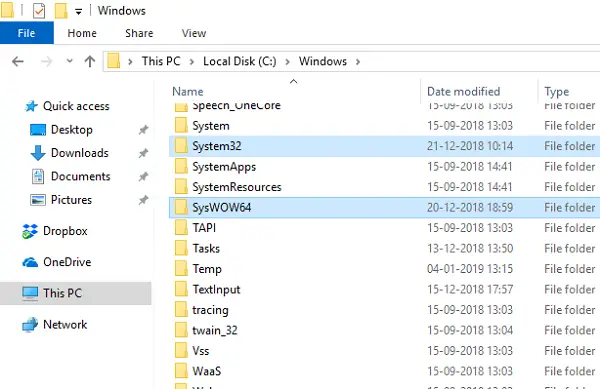Select the SysWOW64 folder row
The height and width of the screenshot is (389, 600).
point(384,208)
